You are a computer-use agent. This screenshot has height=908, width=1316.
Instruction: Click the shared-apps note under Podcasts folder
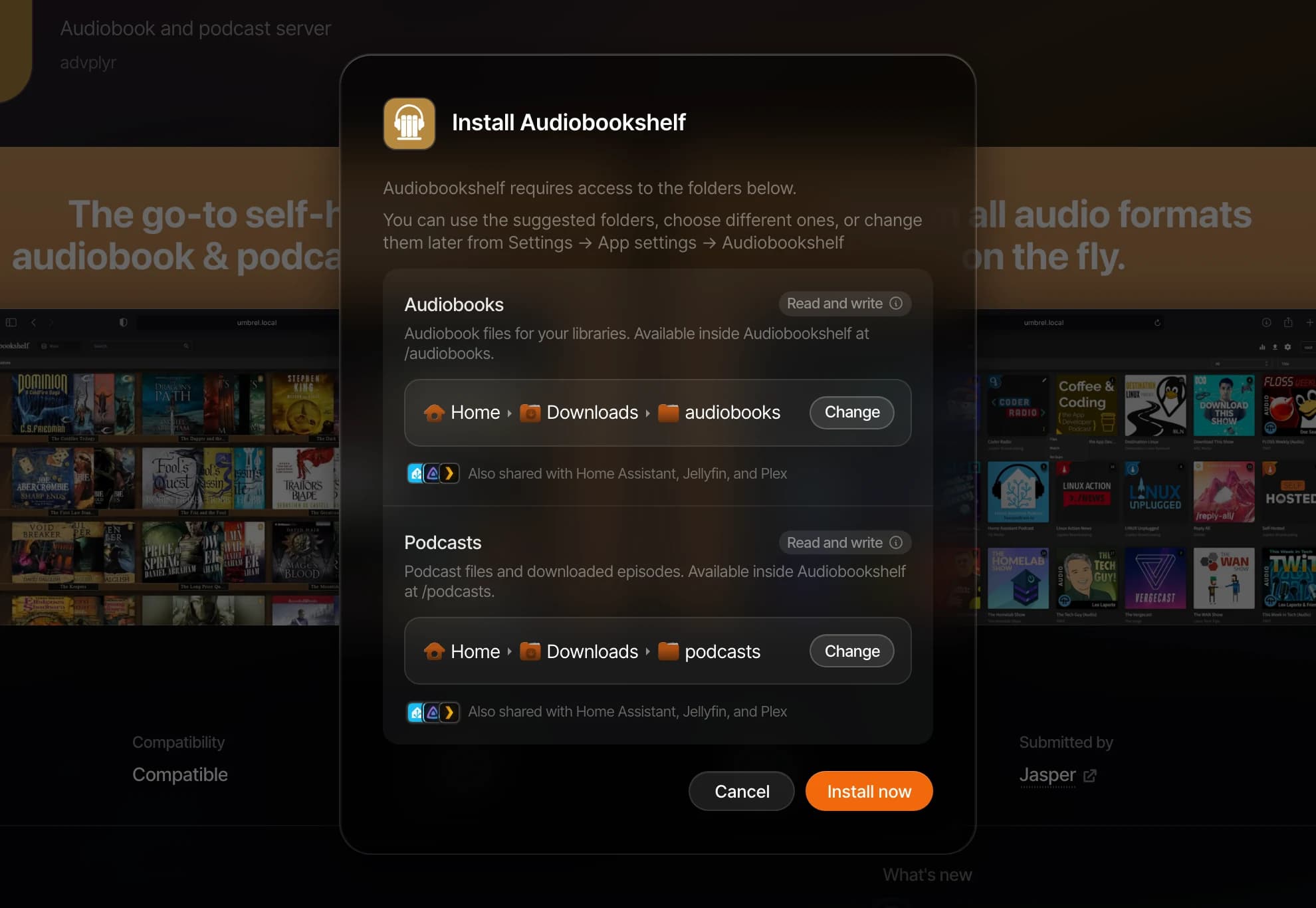627,712
